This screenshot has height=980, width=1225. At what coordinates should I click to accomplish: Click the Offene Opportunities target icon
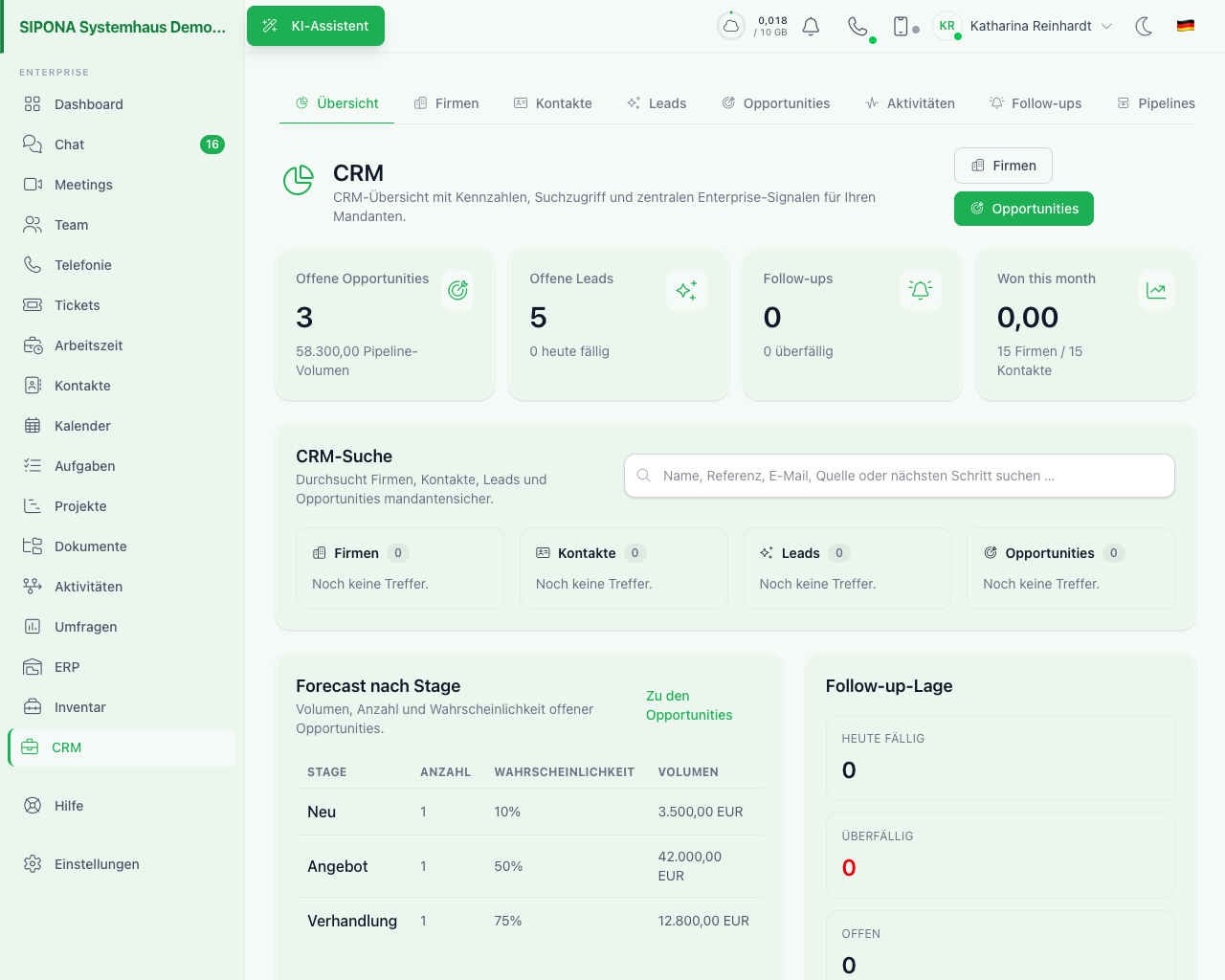[457, 290]
